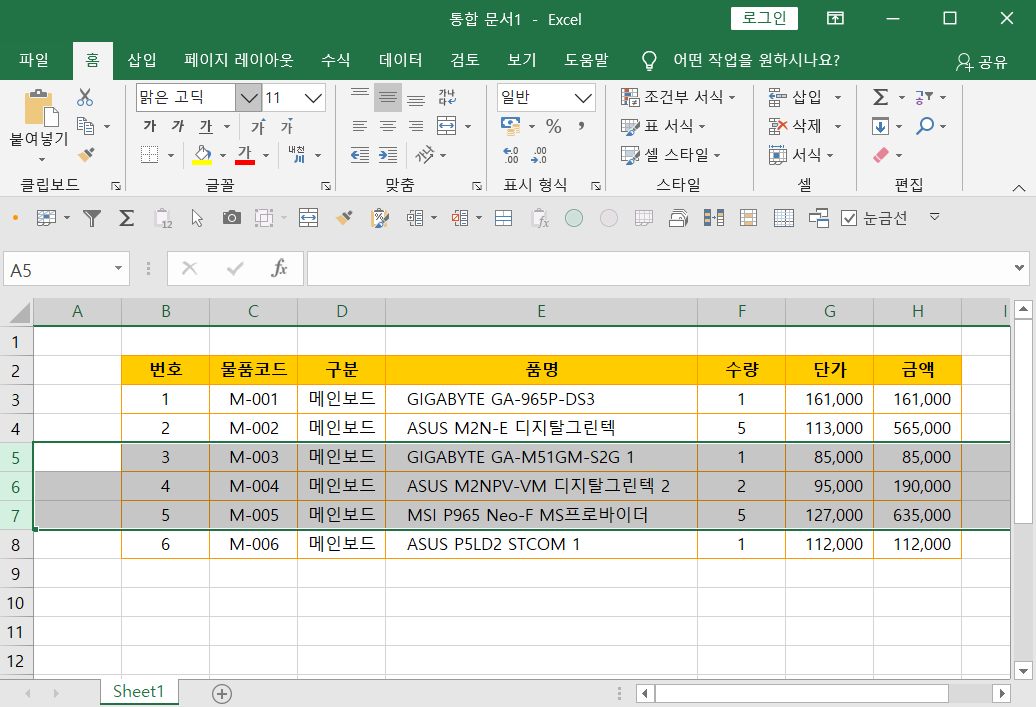The width and height of the screenshot is (1036, 707).
Task: Click the Paste clipboard icon
Action: tap(41, 108)
